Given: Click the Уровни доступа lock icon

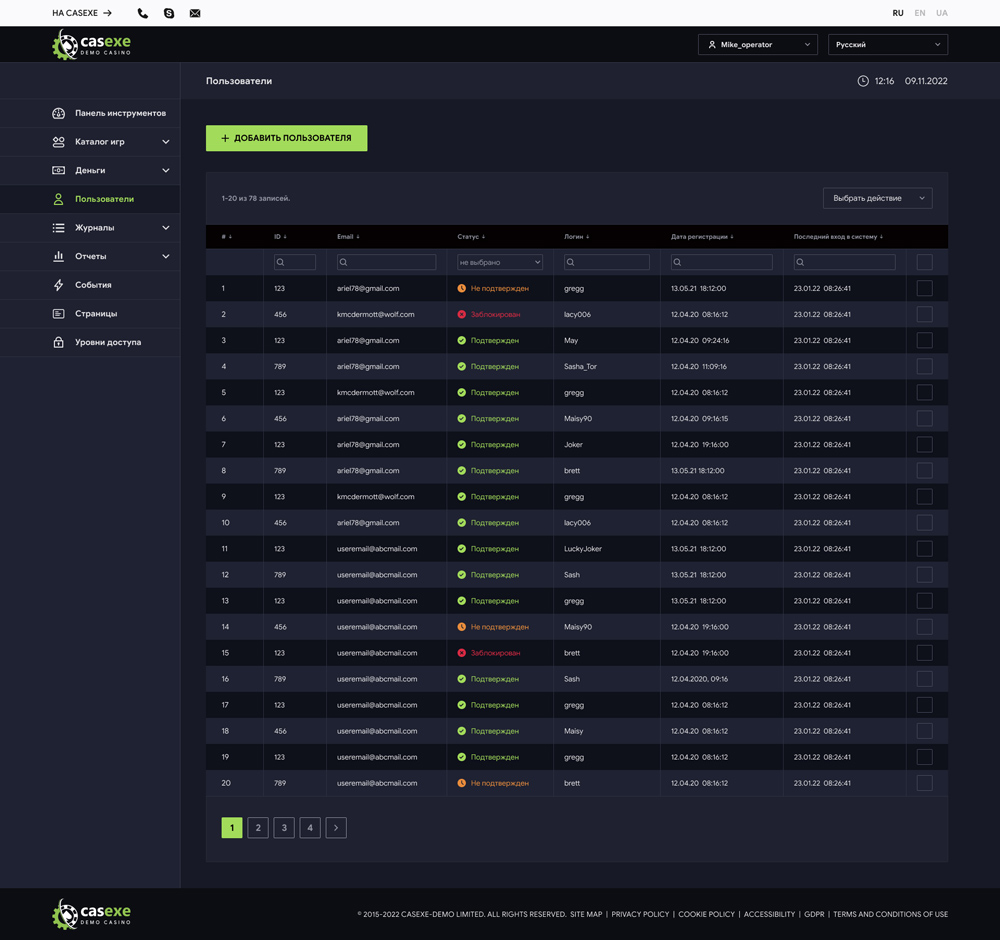Looking at the screenshot, I should coord(59,342).
